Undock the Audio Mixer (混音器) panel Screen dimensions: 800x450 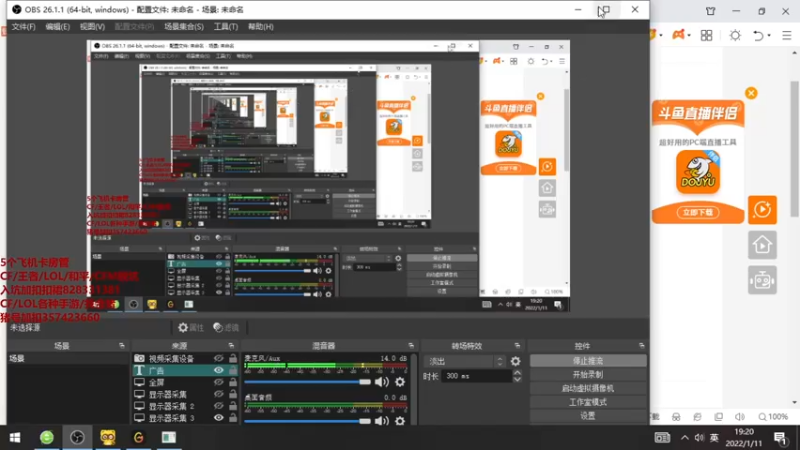pos(411,346)
